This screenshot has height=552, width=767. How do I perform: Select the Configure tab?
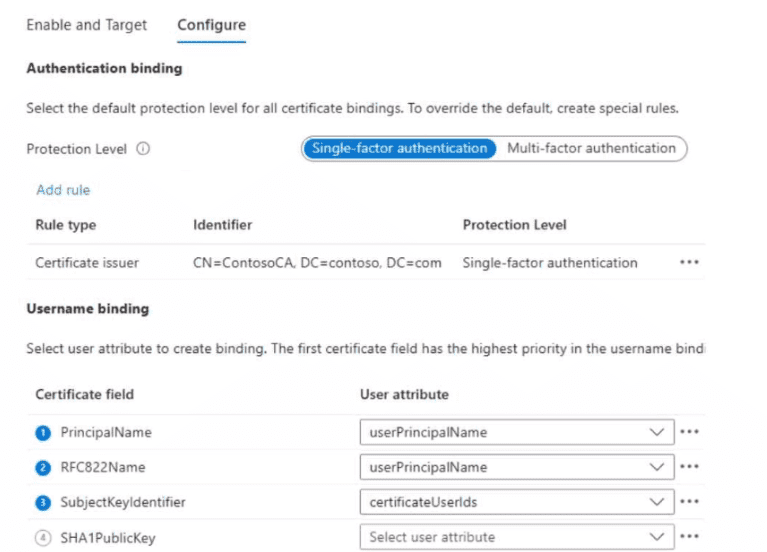tap(211, 25)
